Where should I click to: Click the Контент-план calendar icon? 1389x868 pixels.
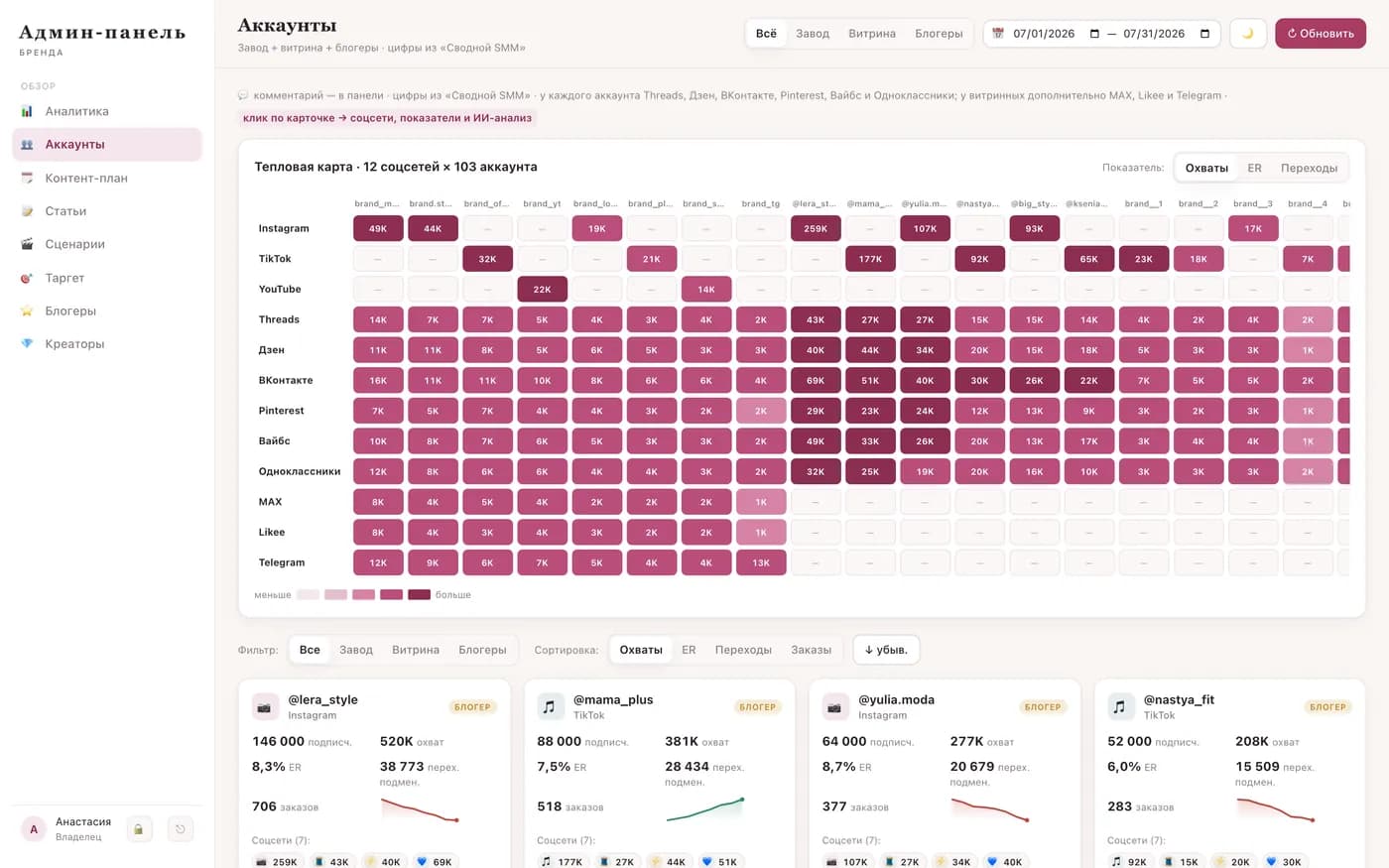27,178
